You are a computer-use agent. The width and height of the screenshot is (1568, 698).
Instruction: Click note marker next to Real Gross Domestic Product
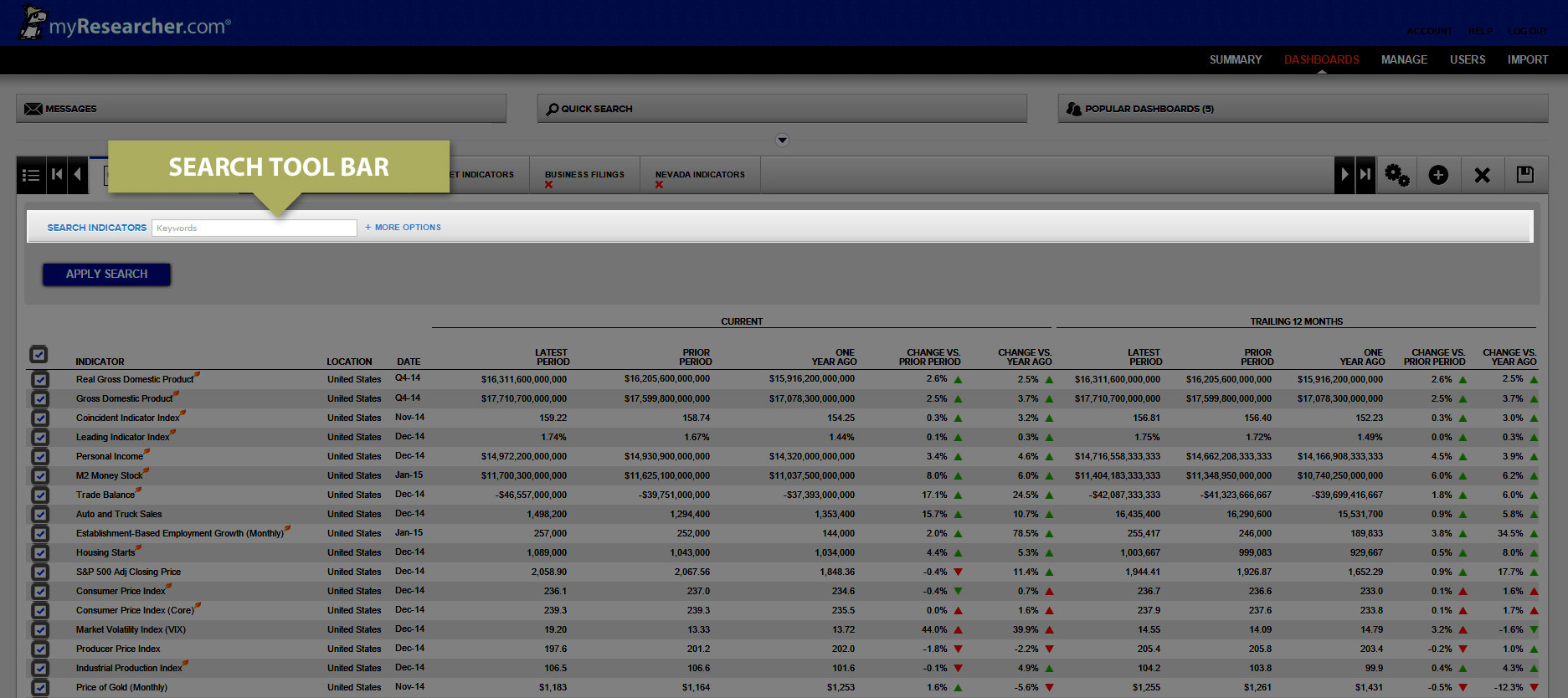198,374
